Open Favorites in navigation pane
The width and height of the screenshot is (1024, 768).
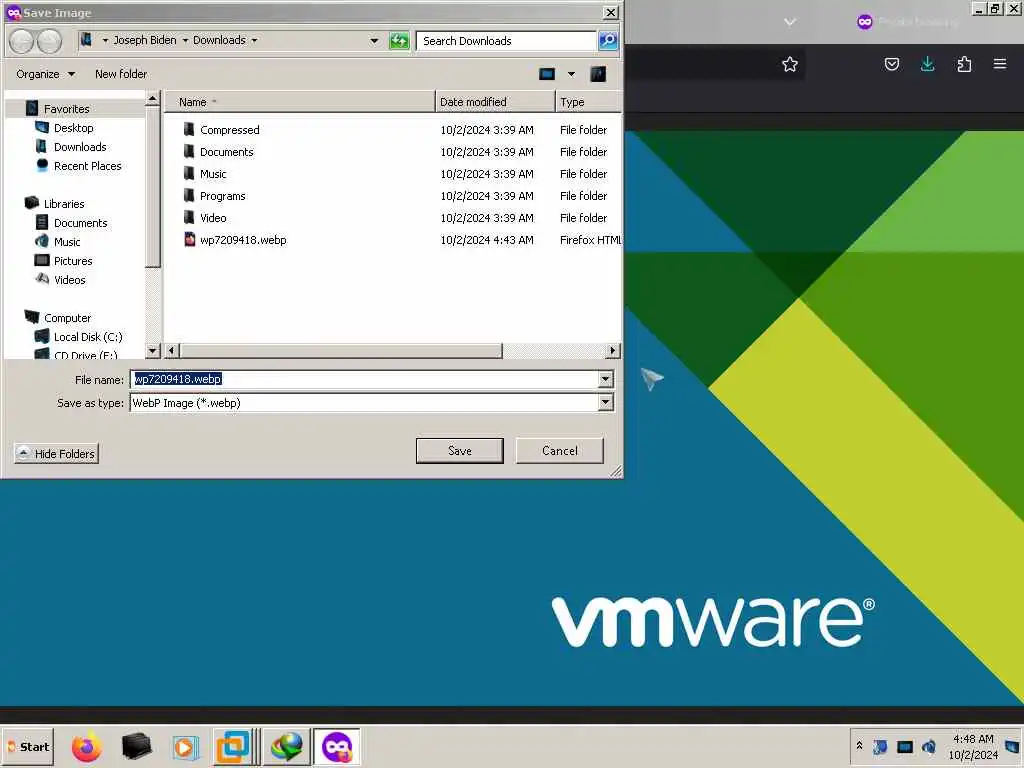[66, 108]
